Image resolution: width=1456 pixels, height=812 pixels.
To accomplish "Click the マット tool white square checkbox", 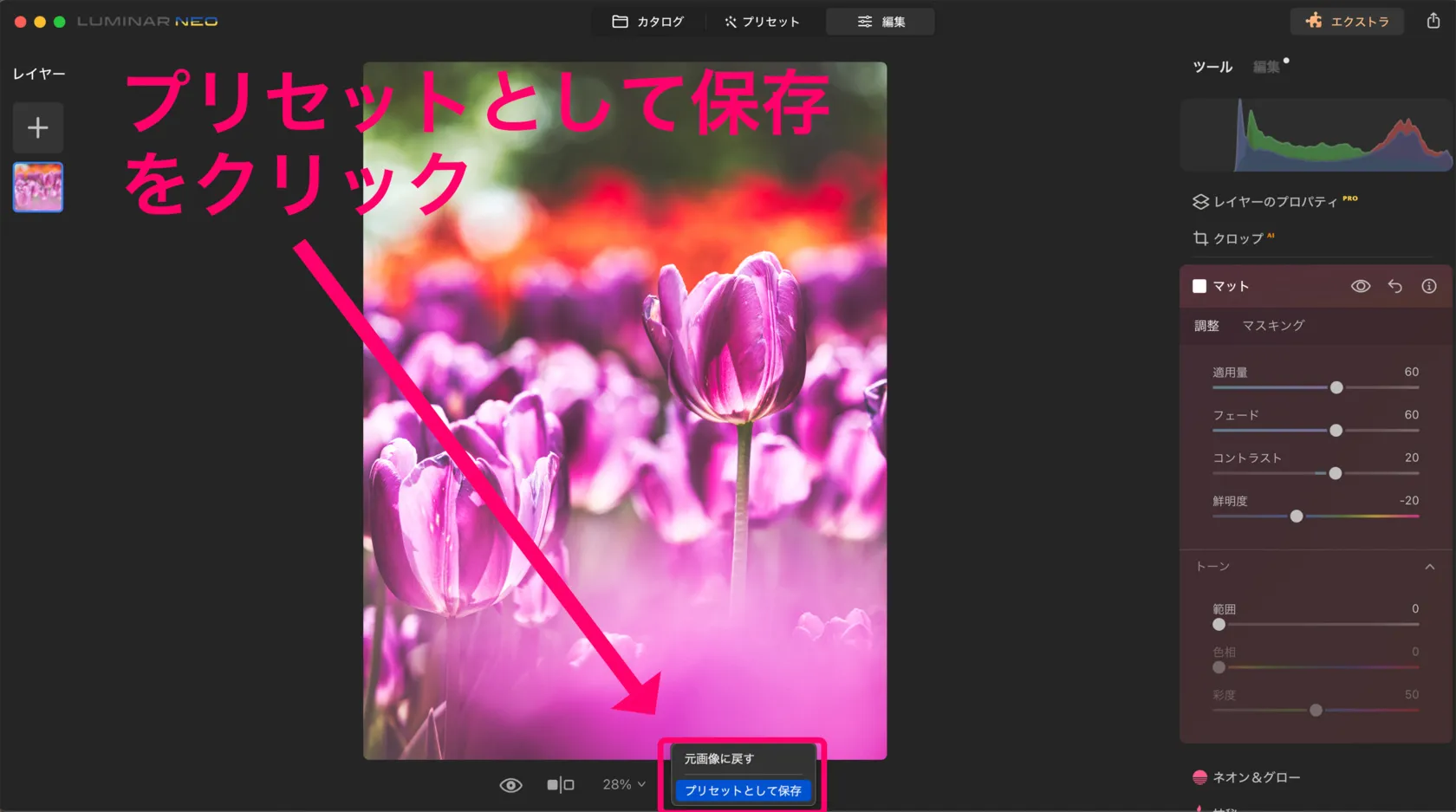I will pyautogui.click(x=1199, y=286).
